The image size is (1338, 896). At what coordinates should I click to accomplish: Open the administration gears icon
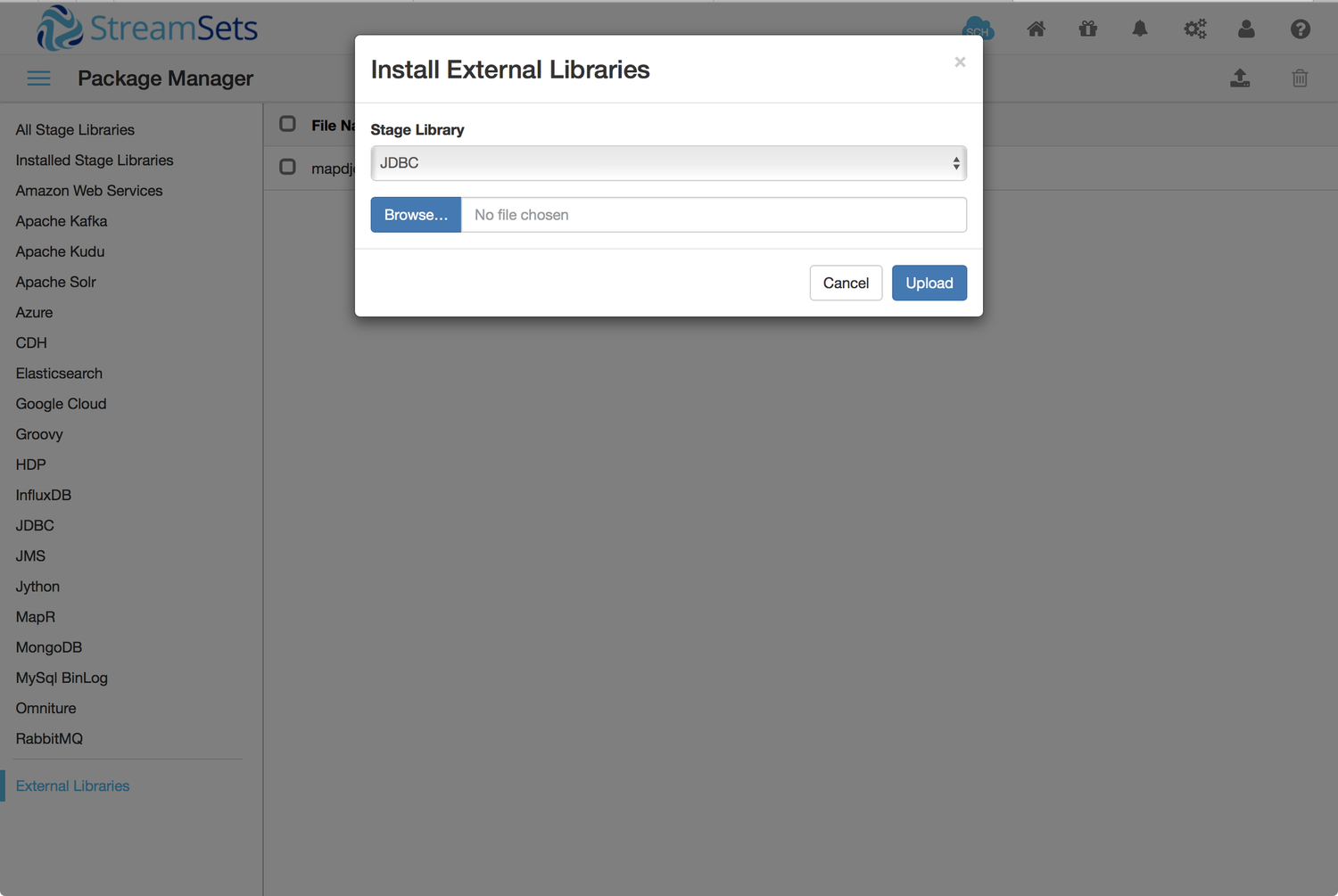click(1195, 29)
